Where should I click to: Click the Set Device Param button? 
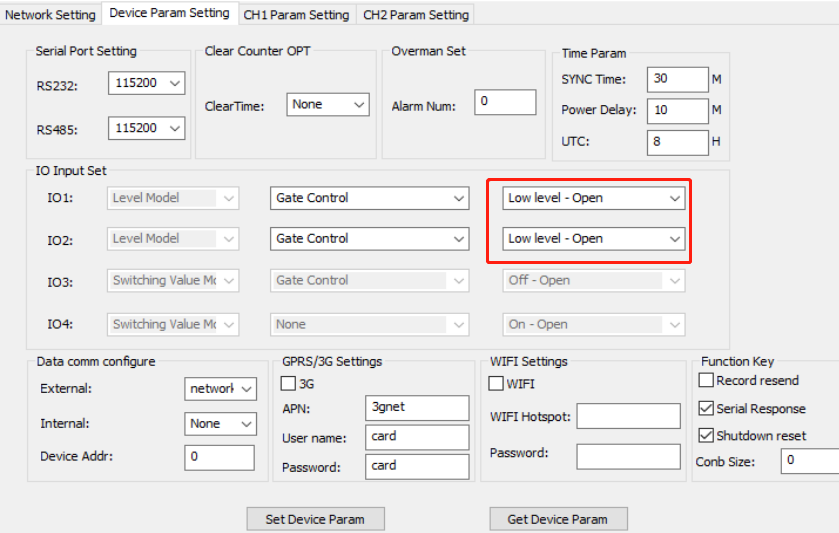pyautogui.click(x=315, y=519)
